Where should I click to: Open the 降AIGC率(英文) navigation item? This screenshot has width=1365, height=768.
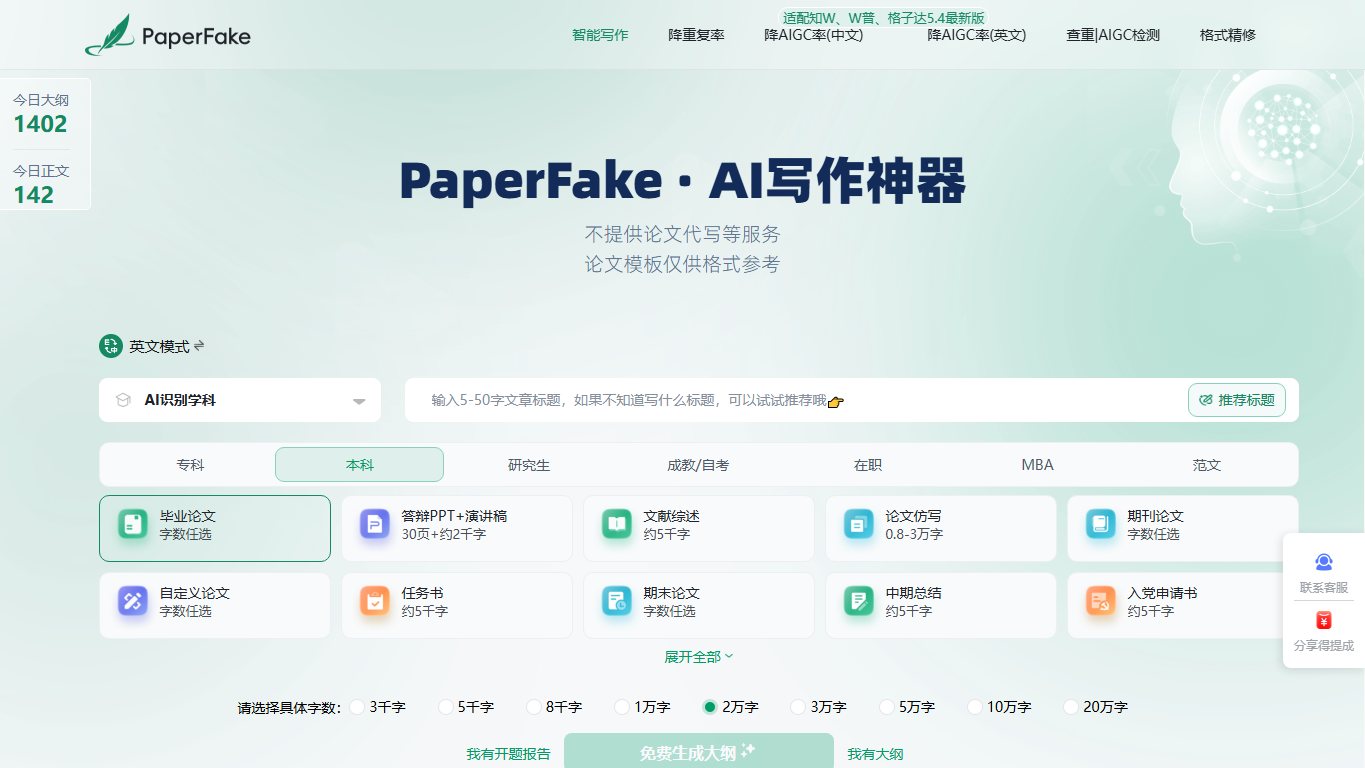[x=977, y=35]
